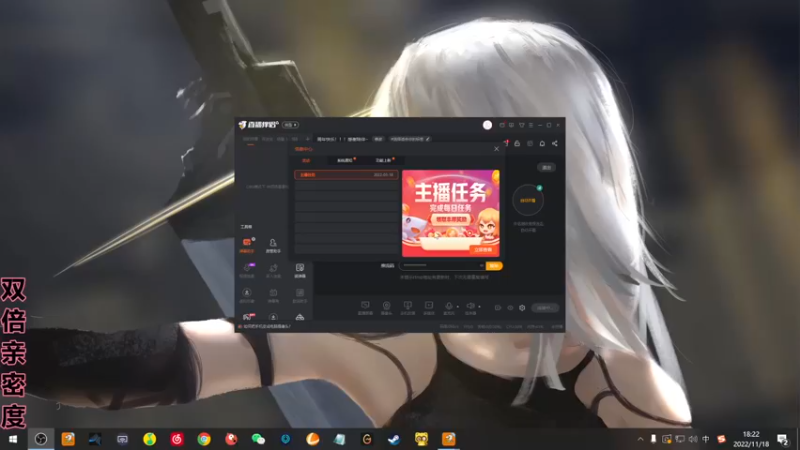Screen dimensions: 800x450
Task: Add a new scene with the plus icon
Action: [x=307, y=139]
